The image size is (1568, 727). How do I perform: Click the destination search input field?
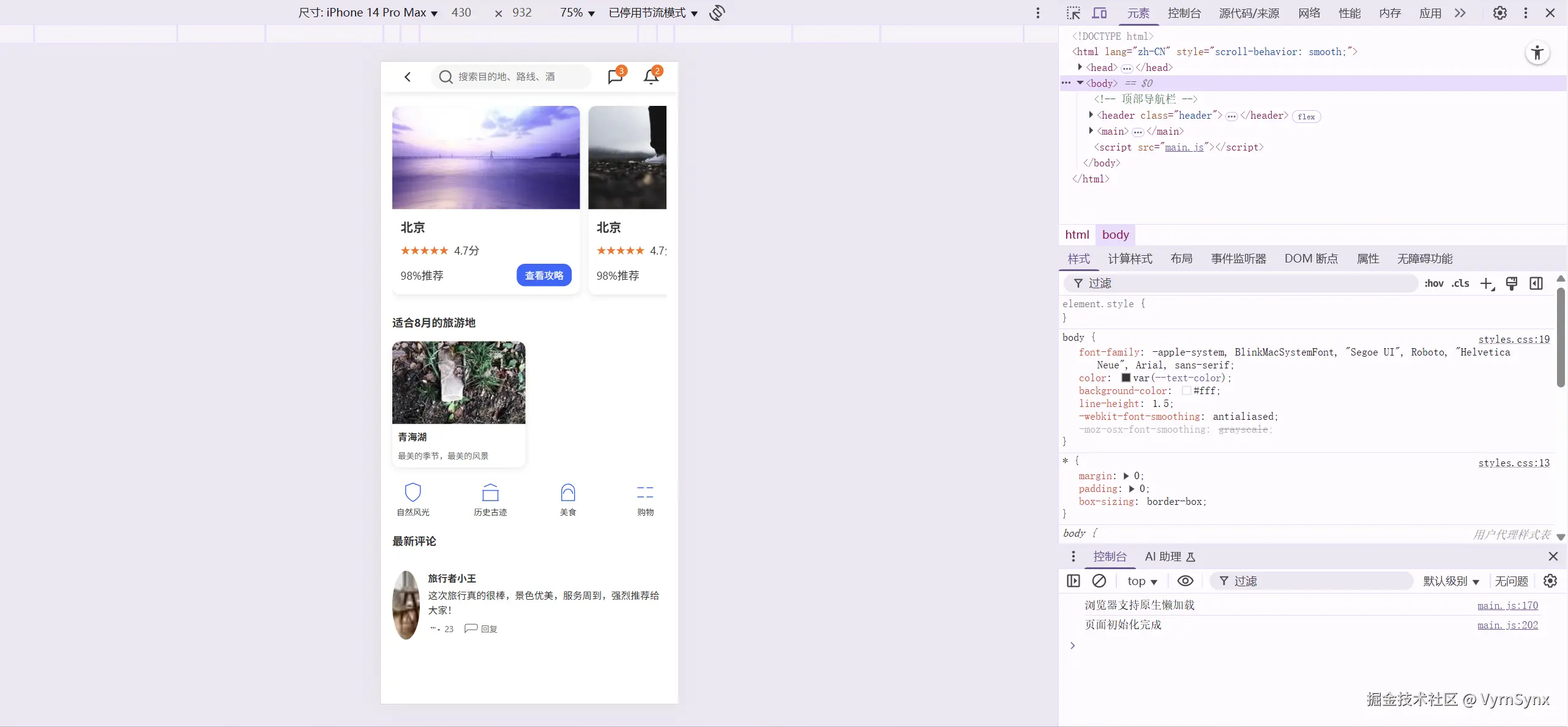coord(511,76)
